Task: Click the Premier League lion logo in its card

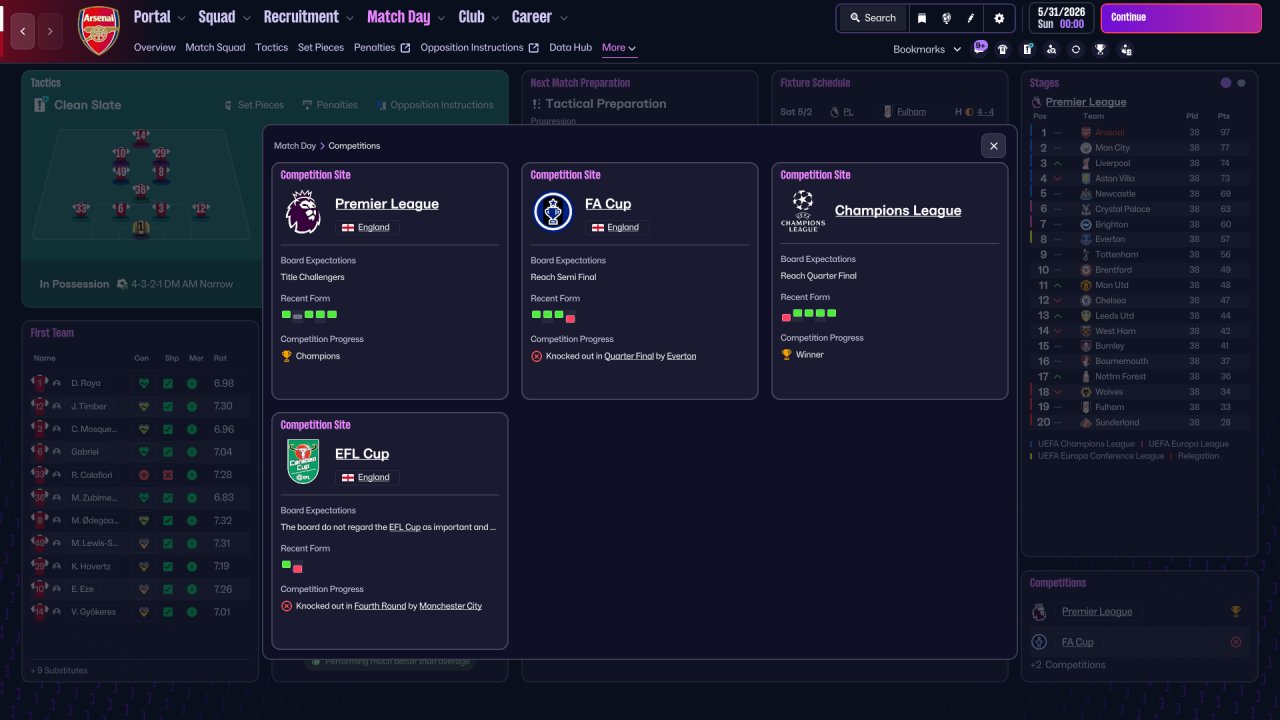Action: click(x=303, y=212)
